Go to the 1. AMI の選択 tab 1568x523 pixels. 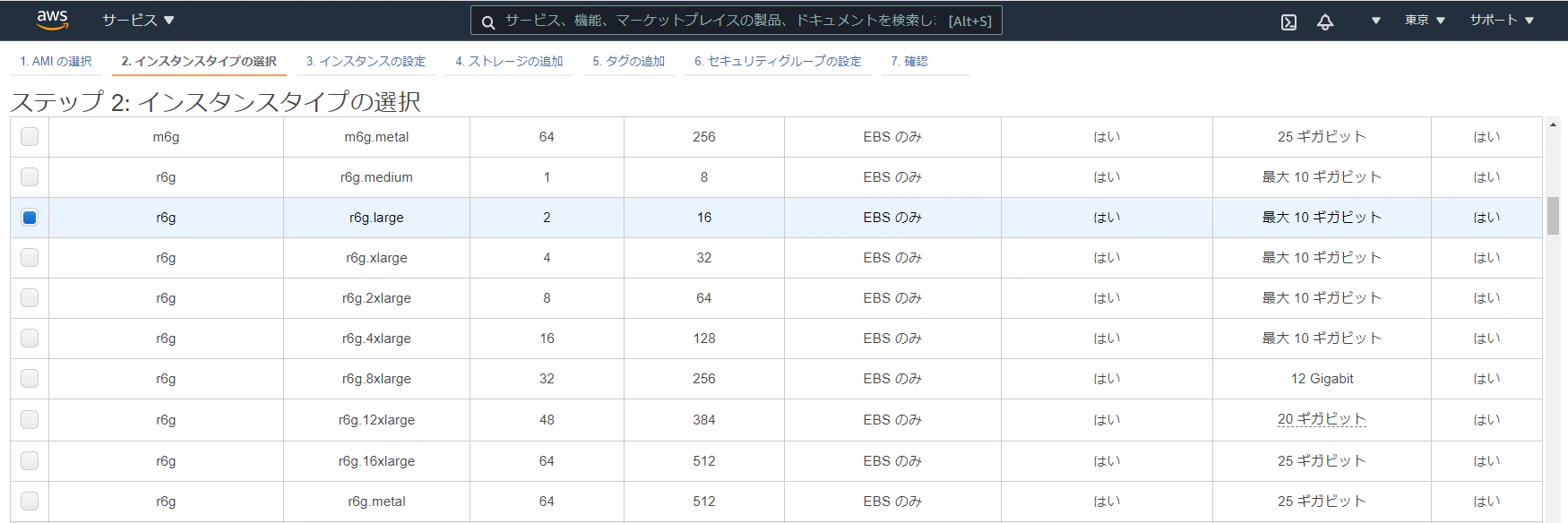coord(56,61)
